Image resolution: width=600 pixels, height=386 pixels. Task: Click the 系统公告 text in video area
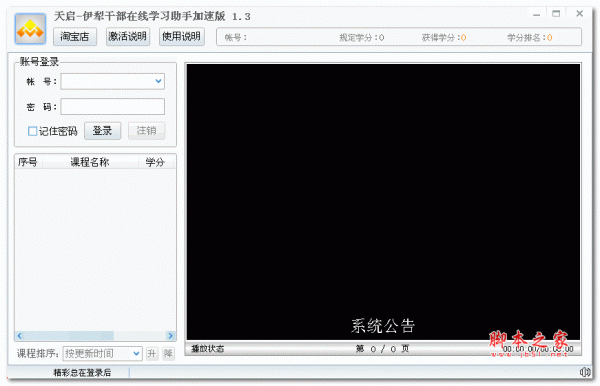[x=383, y=326]
